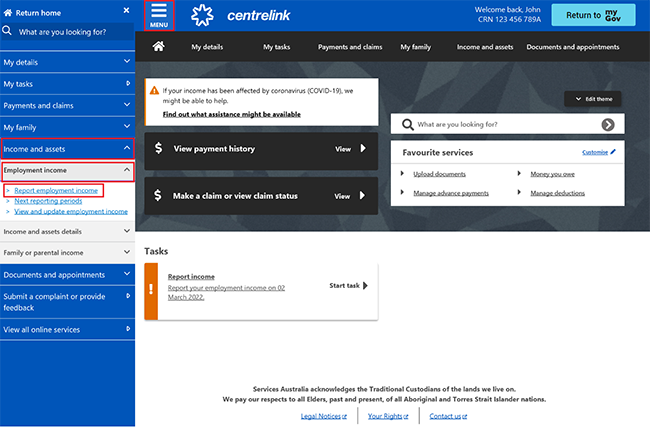The image size is (650, 433).
Task: Click the Customise pencil link
Action: pyautogui.click(x=599, y=152)
